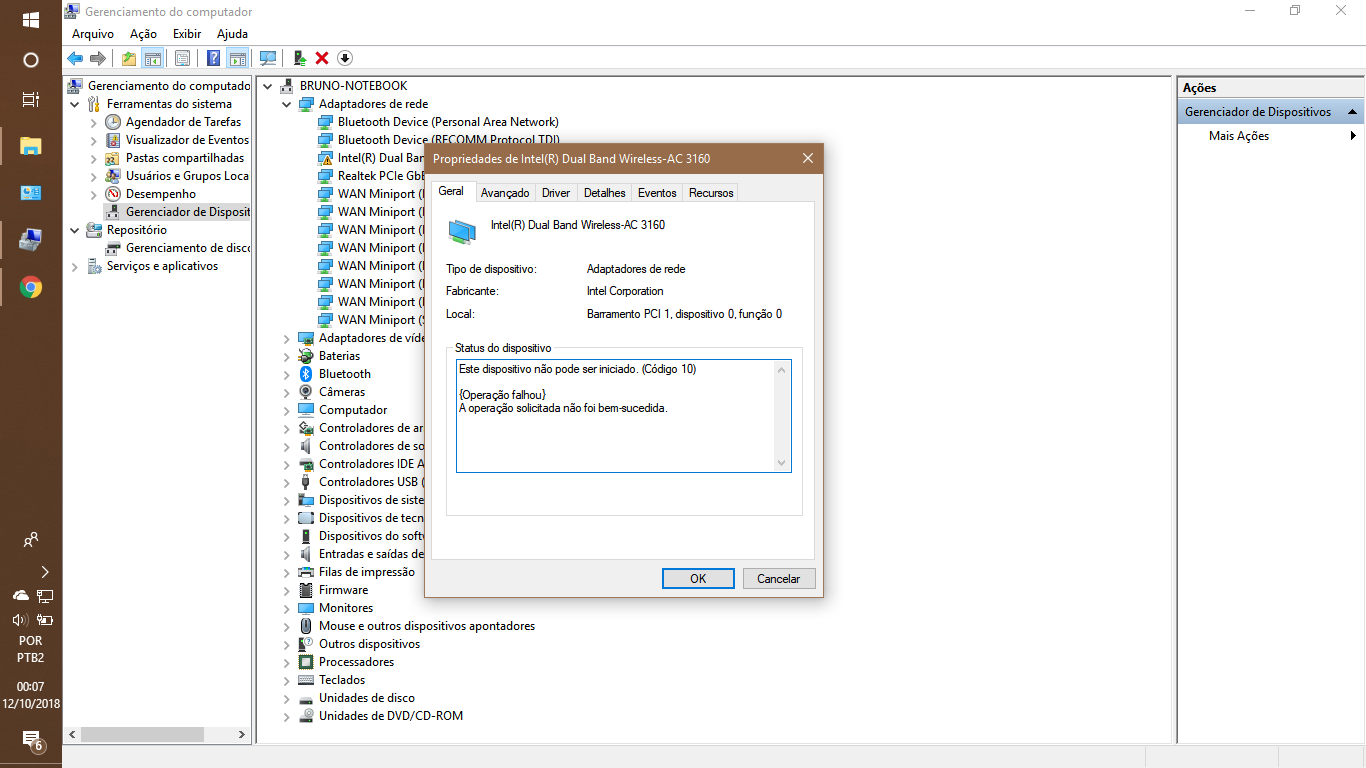Click Cancelar in properties dialog

778,579
